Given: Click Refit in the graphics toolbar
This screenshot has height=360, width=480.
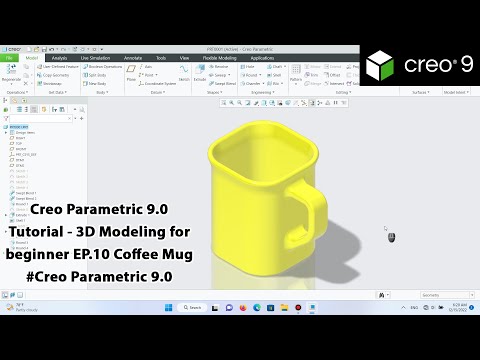Looking at the screenshot, I should pos(224,103).
